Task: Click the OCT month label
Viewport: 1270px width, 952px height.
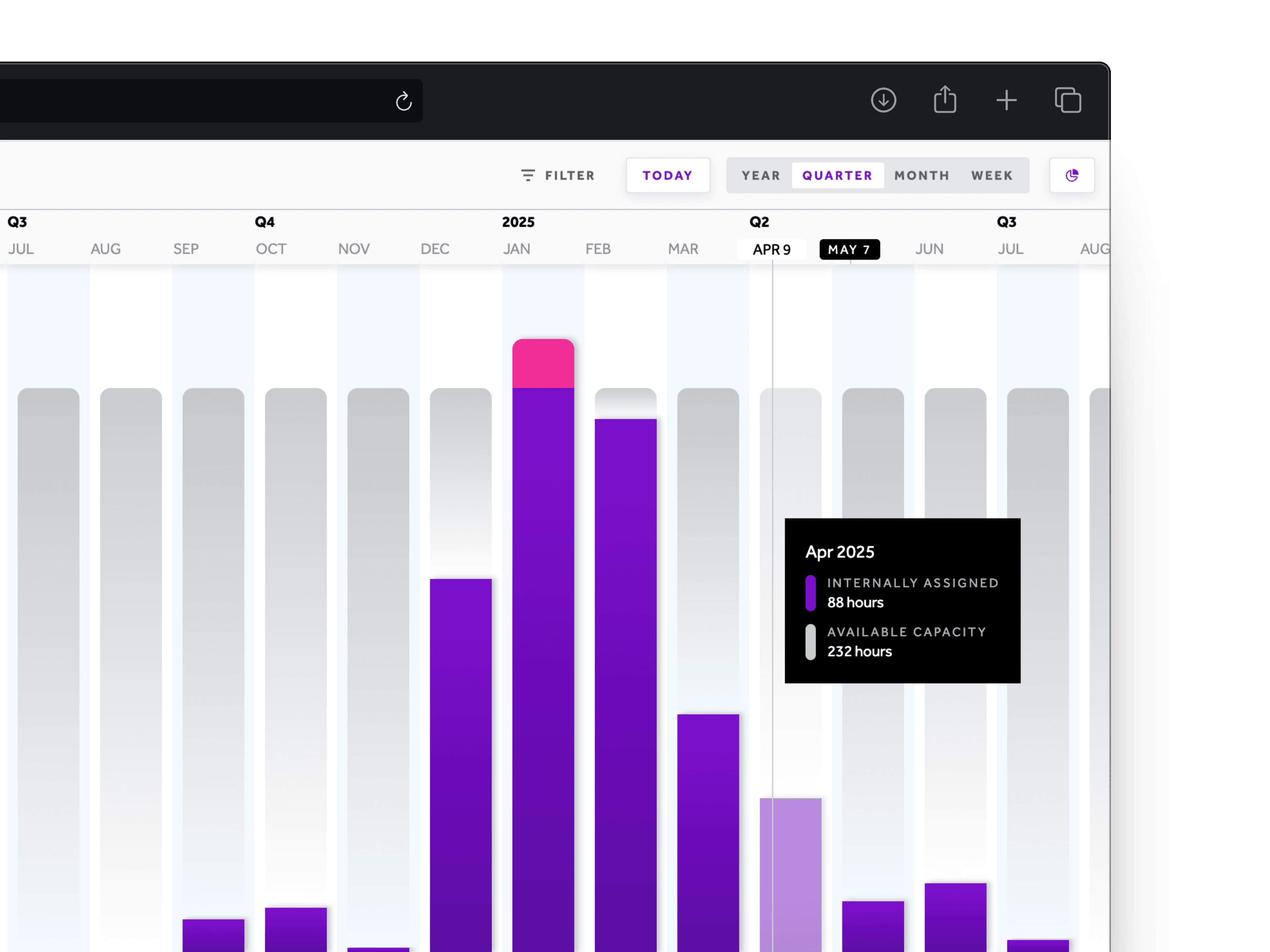Action: tap(271, 249)
